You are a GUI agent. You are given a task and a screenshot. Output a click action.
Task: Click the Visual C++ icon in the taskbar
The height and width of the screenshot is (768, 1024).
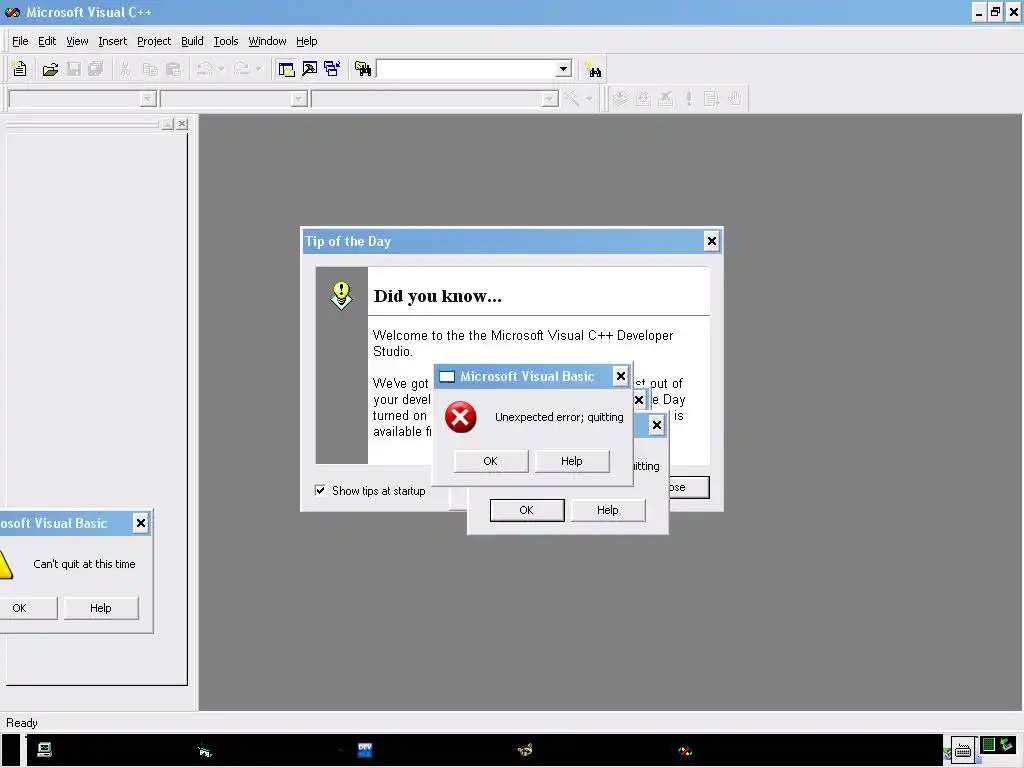pos(684,751)
